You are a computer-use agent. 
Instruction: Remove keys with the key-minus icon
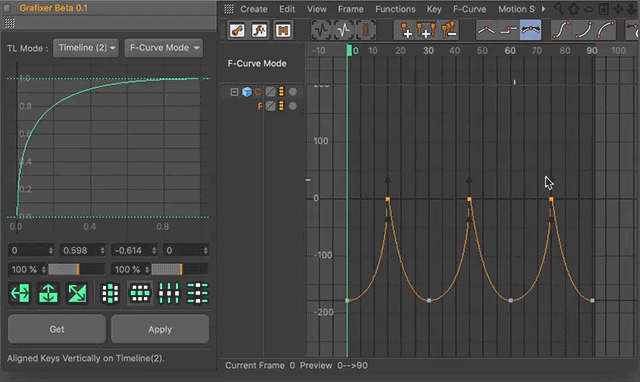point(448,30)
